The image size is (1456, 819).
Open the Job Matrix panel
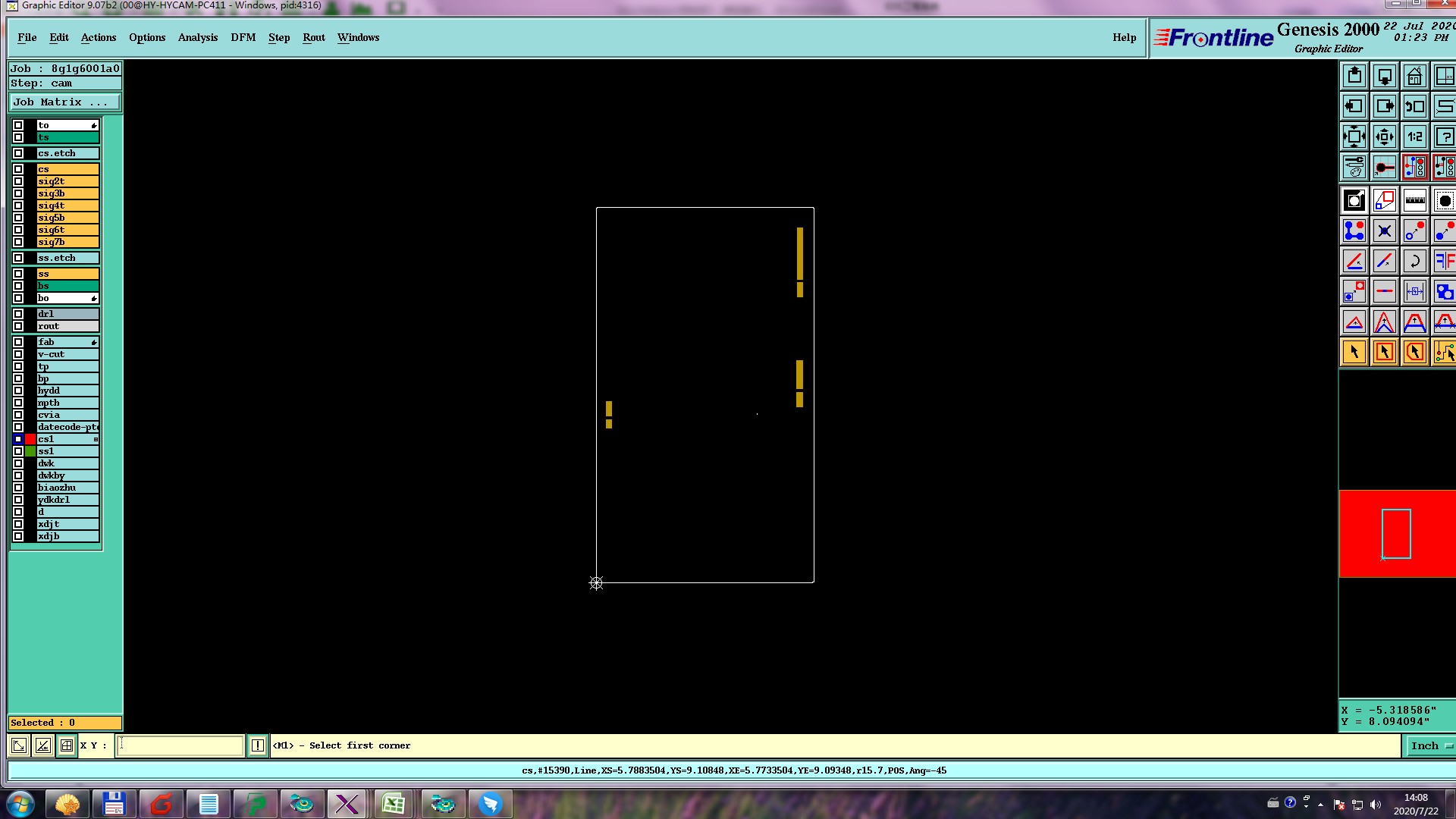[64, 102]
